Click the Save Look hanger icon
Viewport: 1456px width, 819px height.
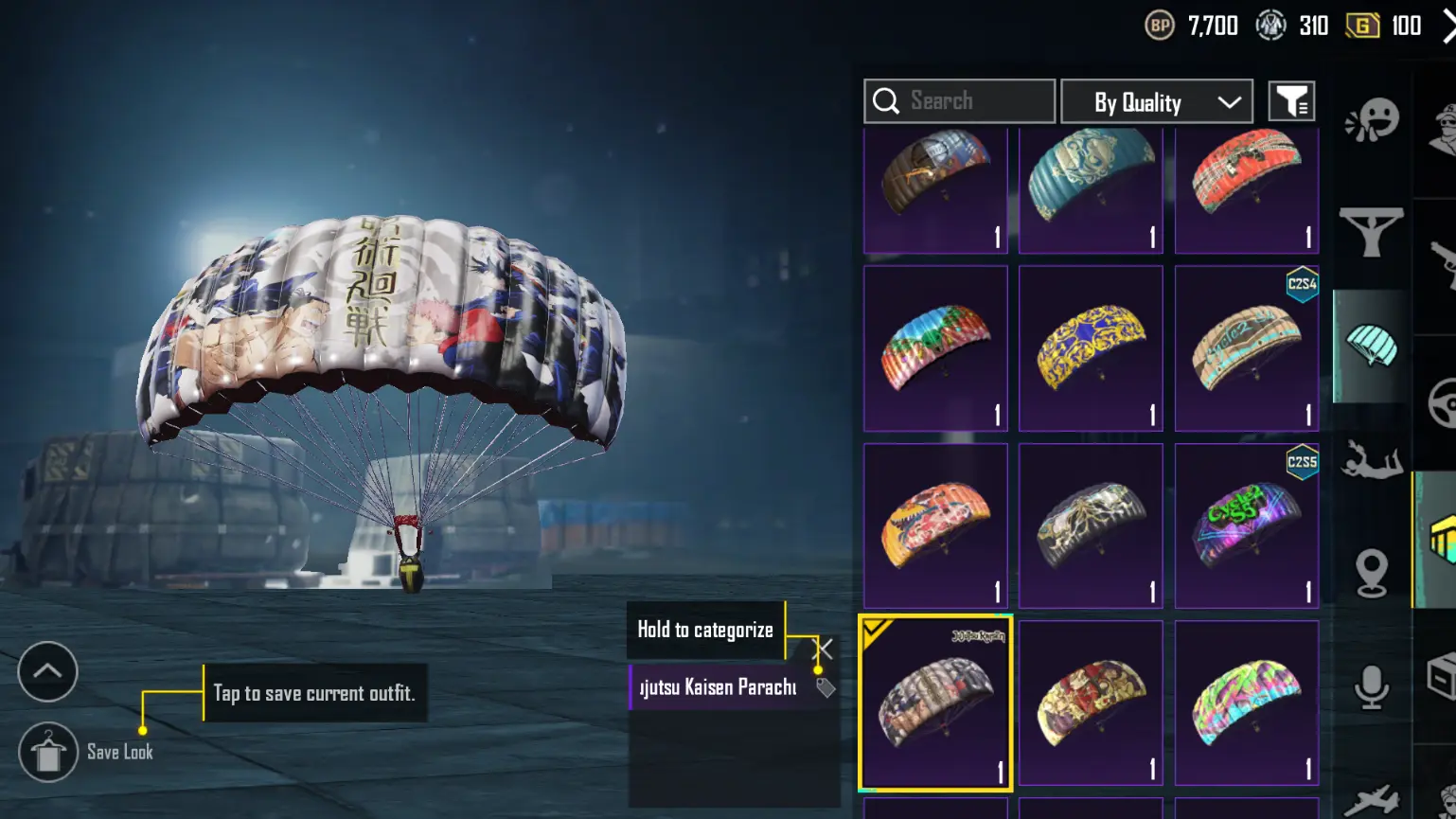[x=47, y=752]
